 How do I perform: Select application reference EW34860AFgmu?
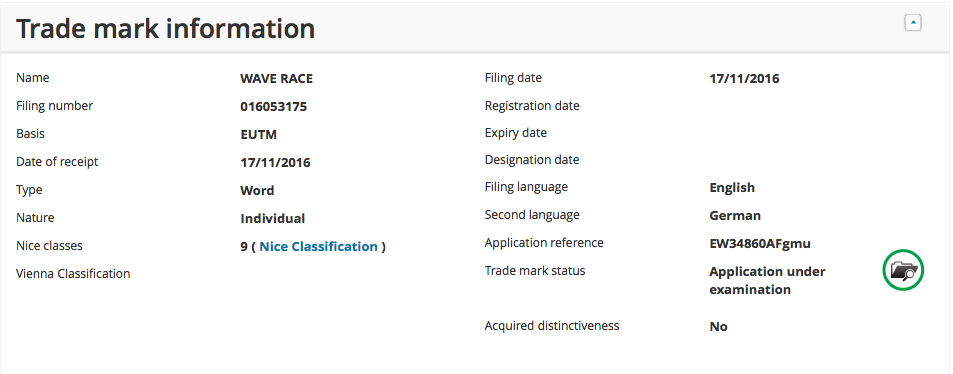(x=760, y=244)
